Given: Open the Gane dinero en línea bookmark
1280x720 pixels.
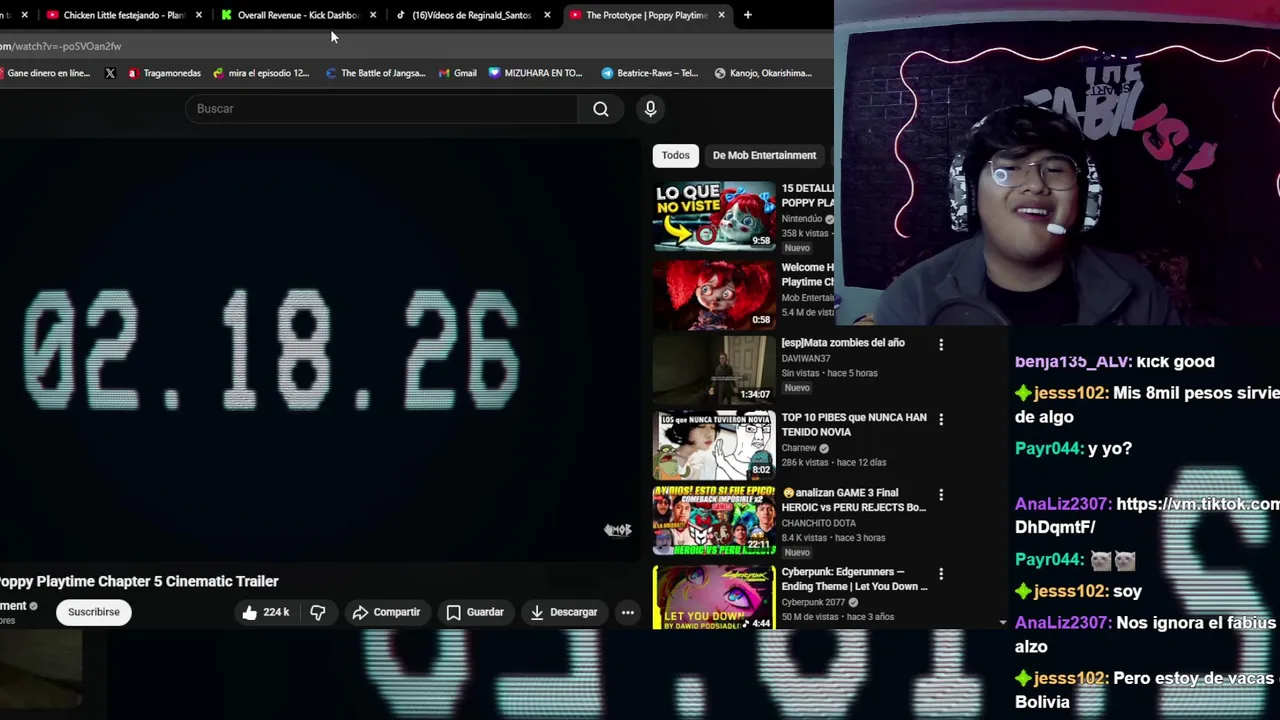Looking at the screenshot, I should [45, 73].
